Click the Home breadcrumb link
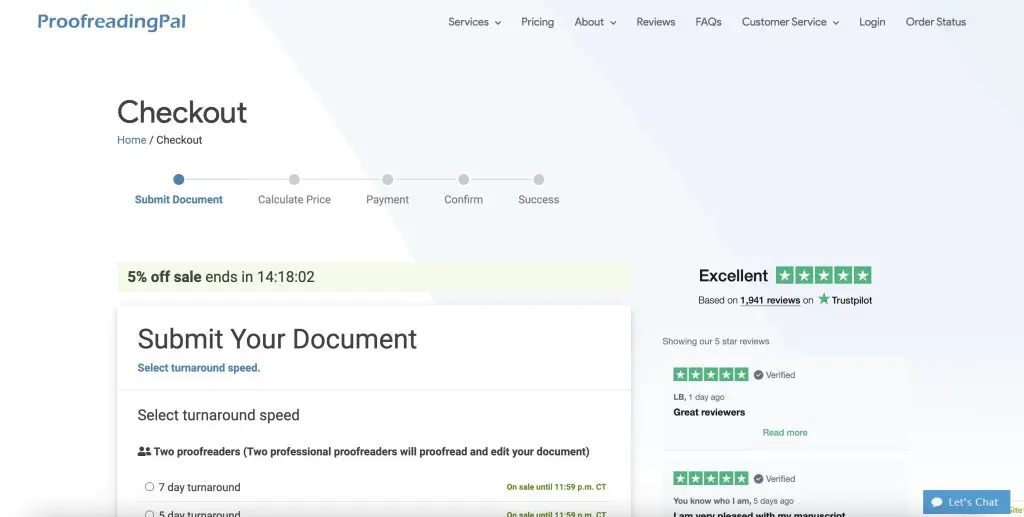 coord(132,140)
